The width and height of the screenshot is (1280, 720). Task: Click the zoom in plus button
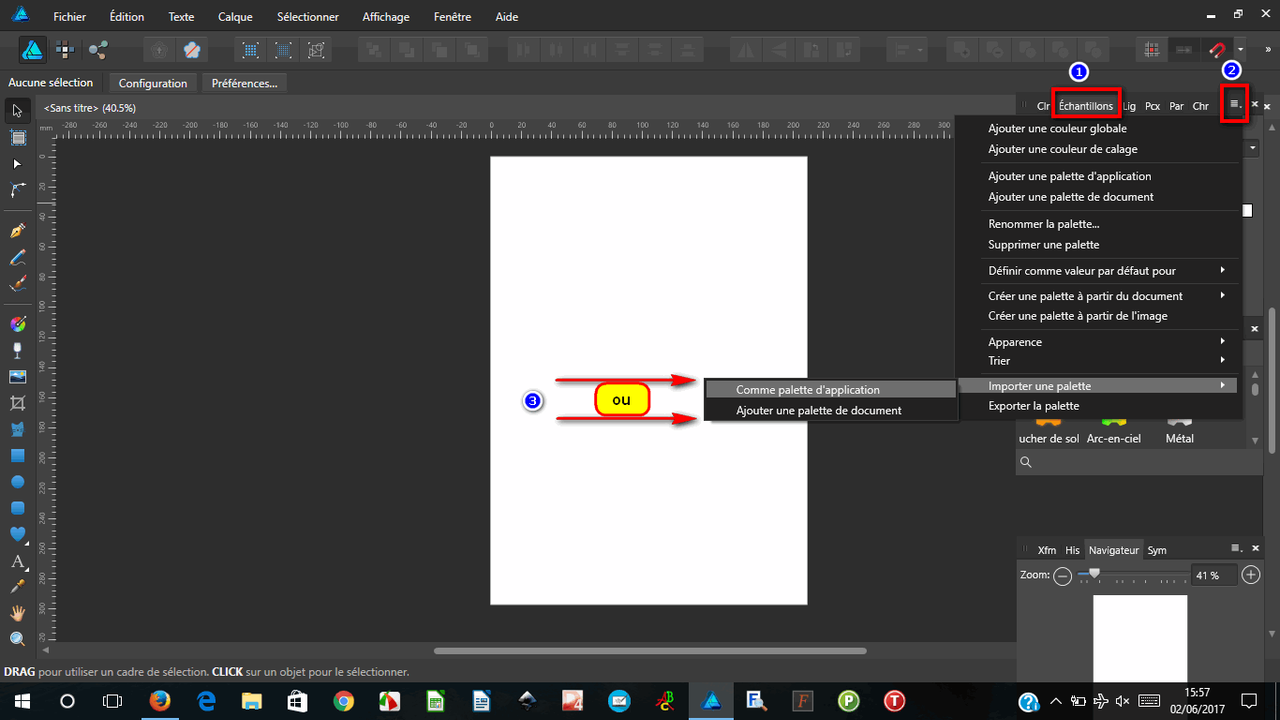click(1251, 575)
